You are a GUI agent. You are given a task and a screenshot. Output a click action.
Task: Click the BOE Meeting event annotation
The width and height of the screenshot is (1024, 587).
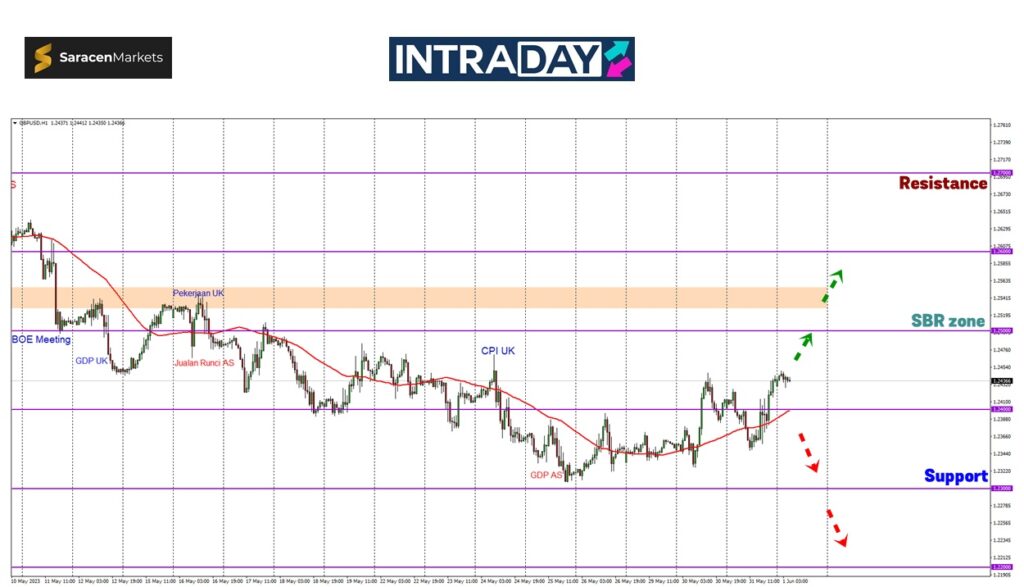(x=41, y=340)
